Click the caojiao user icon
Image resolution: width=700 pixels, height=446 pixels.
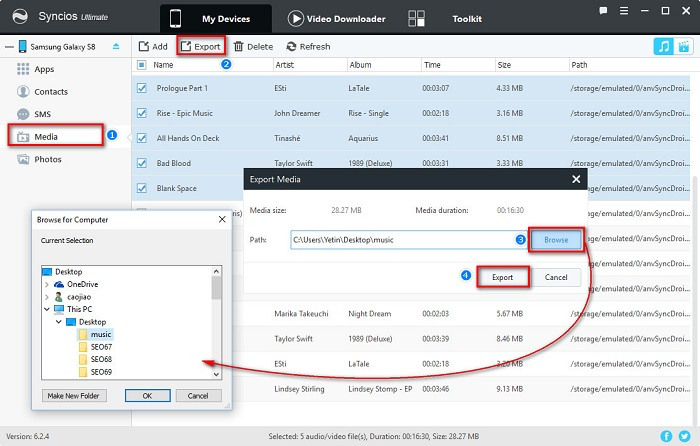pyautogui.click(x=58, y=297)
